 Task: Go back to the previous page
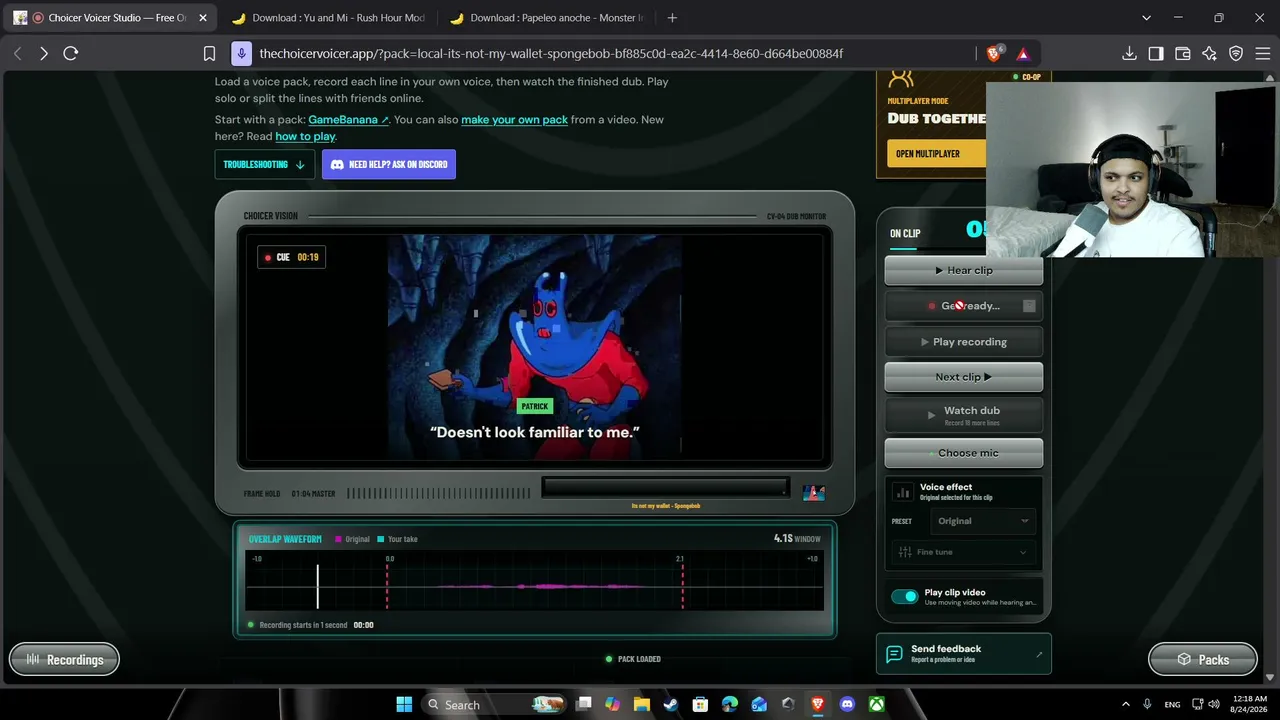click(17, 54)
